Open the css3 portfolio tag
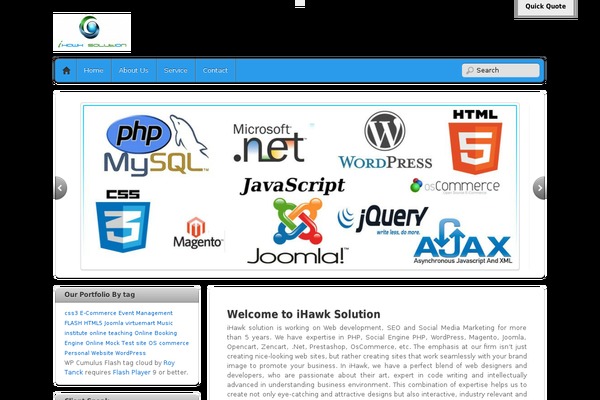Viewport: 600px width, 400px height. [x=71, y=313]
